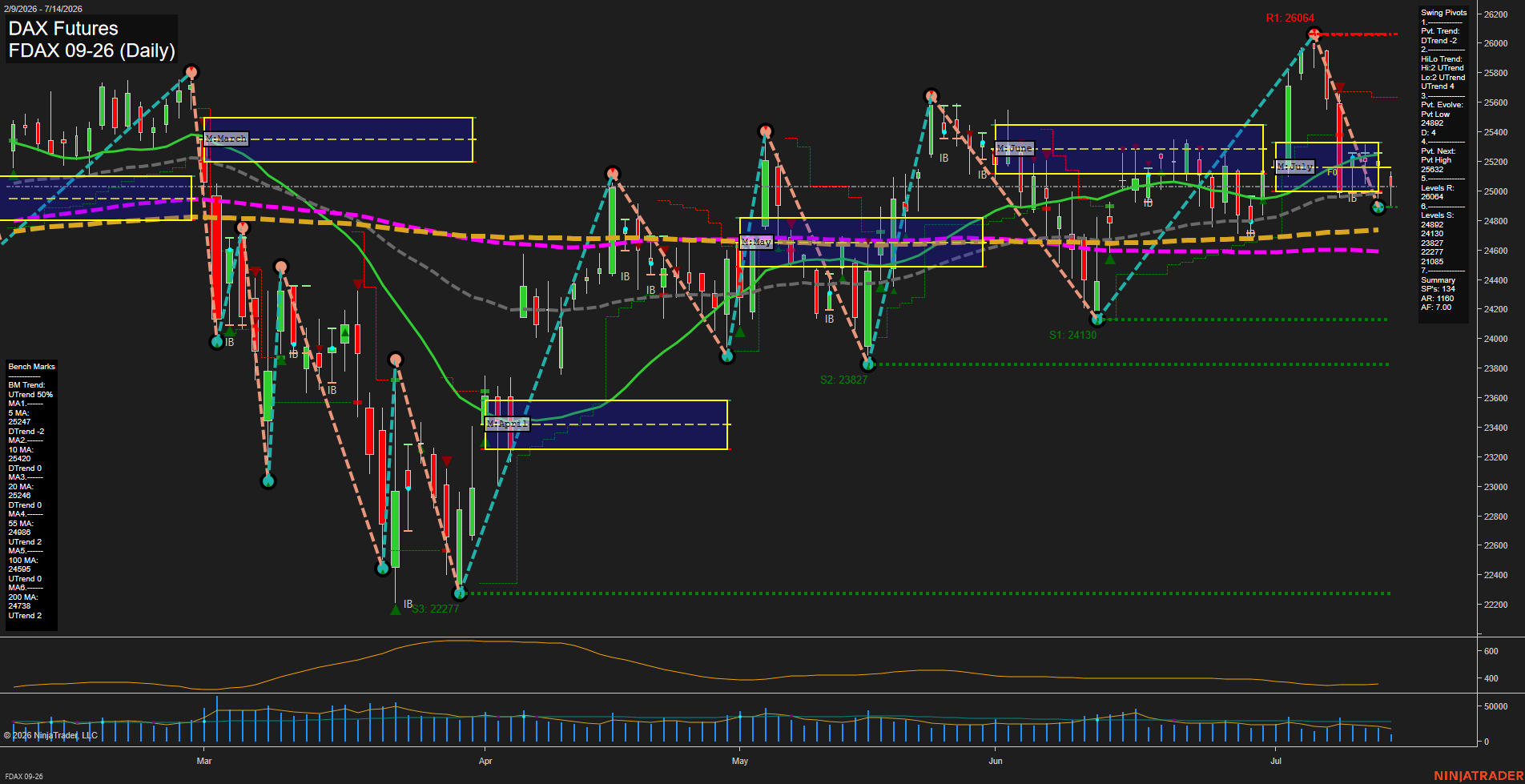Click the © 2026 NinjaTrader, LLC copyright text
Image resolution: width=1525 pixels, height=784 pixels.
[50, 735]
